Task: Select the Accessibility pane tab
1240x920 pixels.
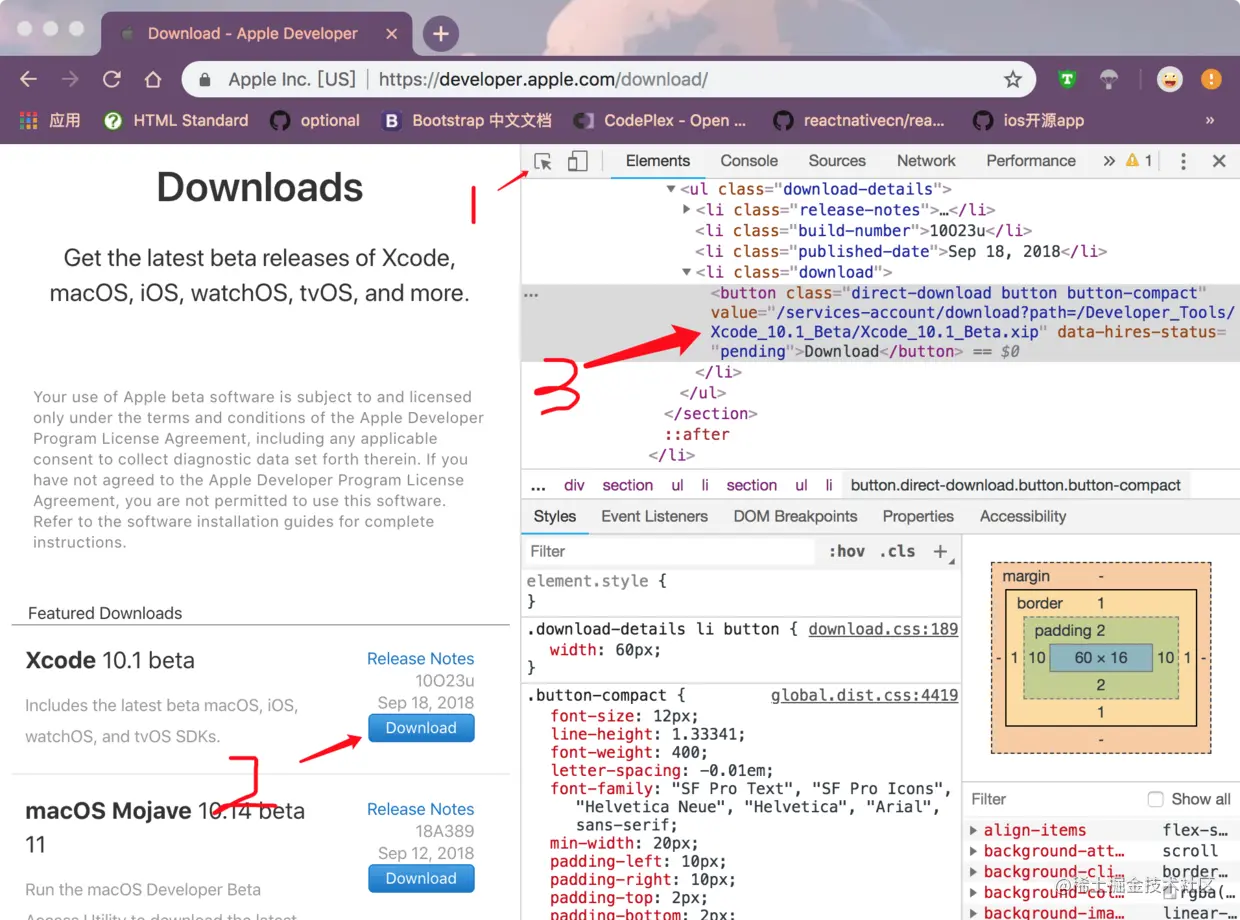Action: click(1023, 516)
